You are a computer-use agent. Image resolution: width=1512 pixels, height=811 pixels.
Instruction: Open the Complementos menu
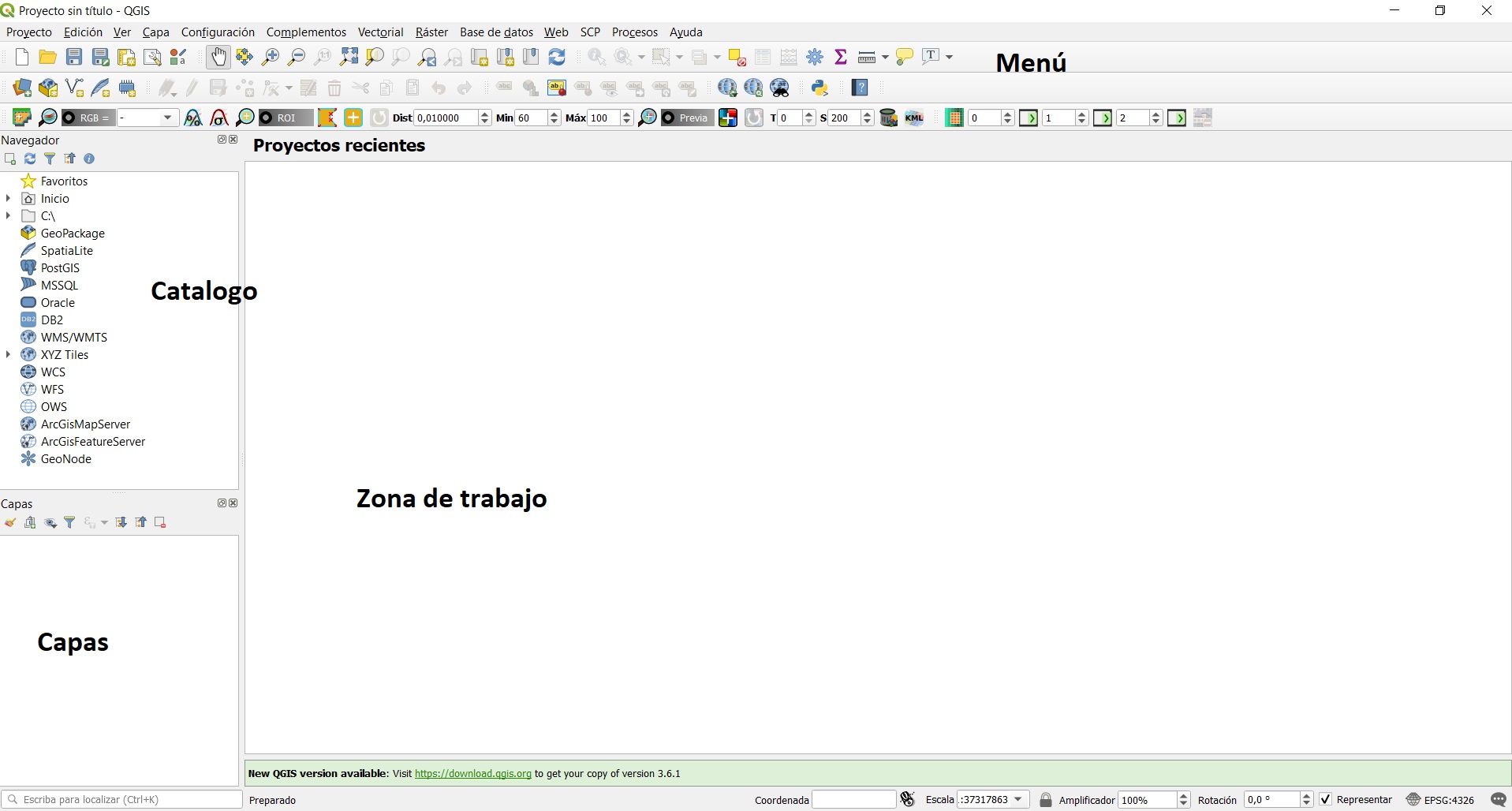tap(306, 32)
